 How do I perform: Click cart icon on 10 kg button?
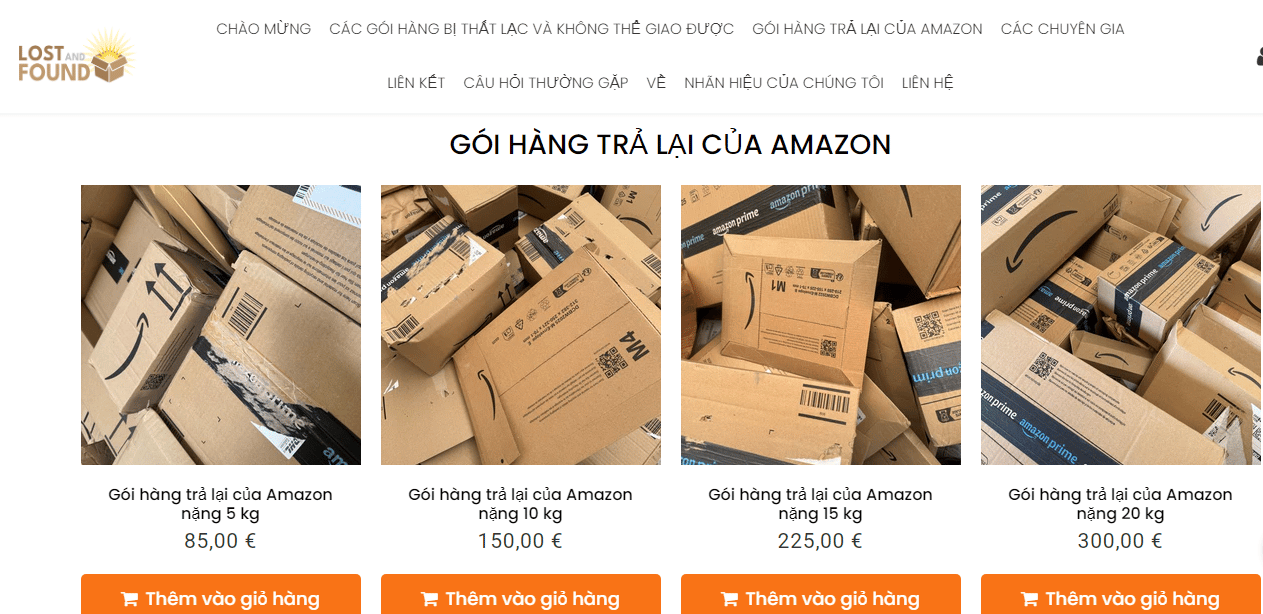429,599
